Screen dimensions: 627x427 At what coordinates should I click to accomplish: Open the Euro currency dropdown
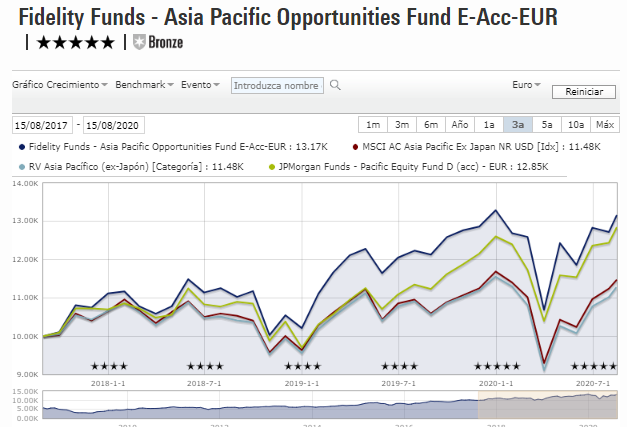pyautogui.click(x=524, y=85)
